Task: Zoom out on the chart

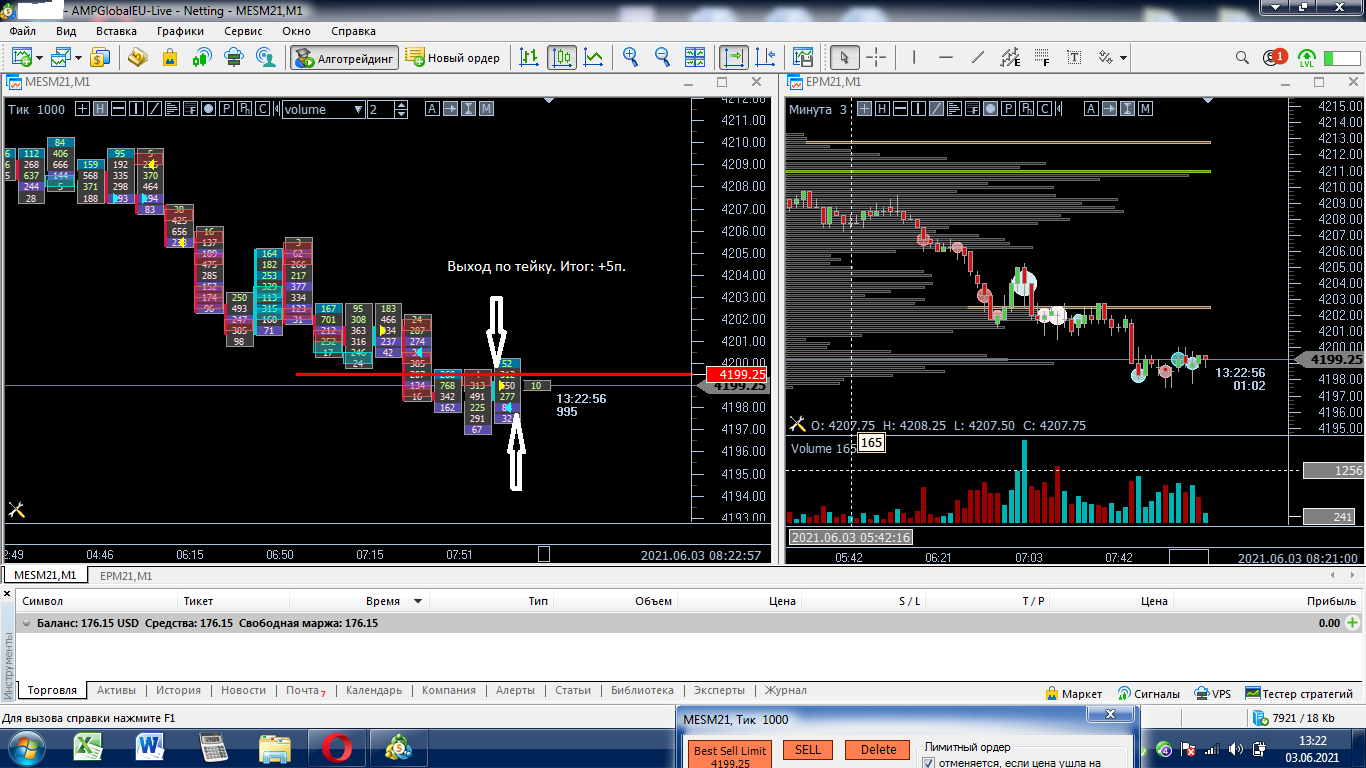Action: click(x=662, y=57)
